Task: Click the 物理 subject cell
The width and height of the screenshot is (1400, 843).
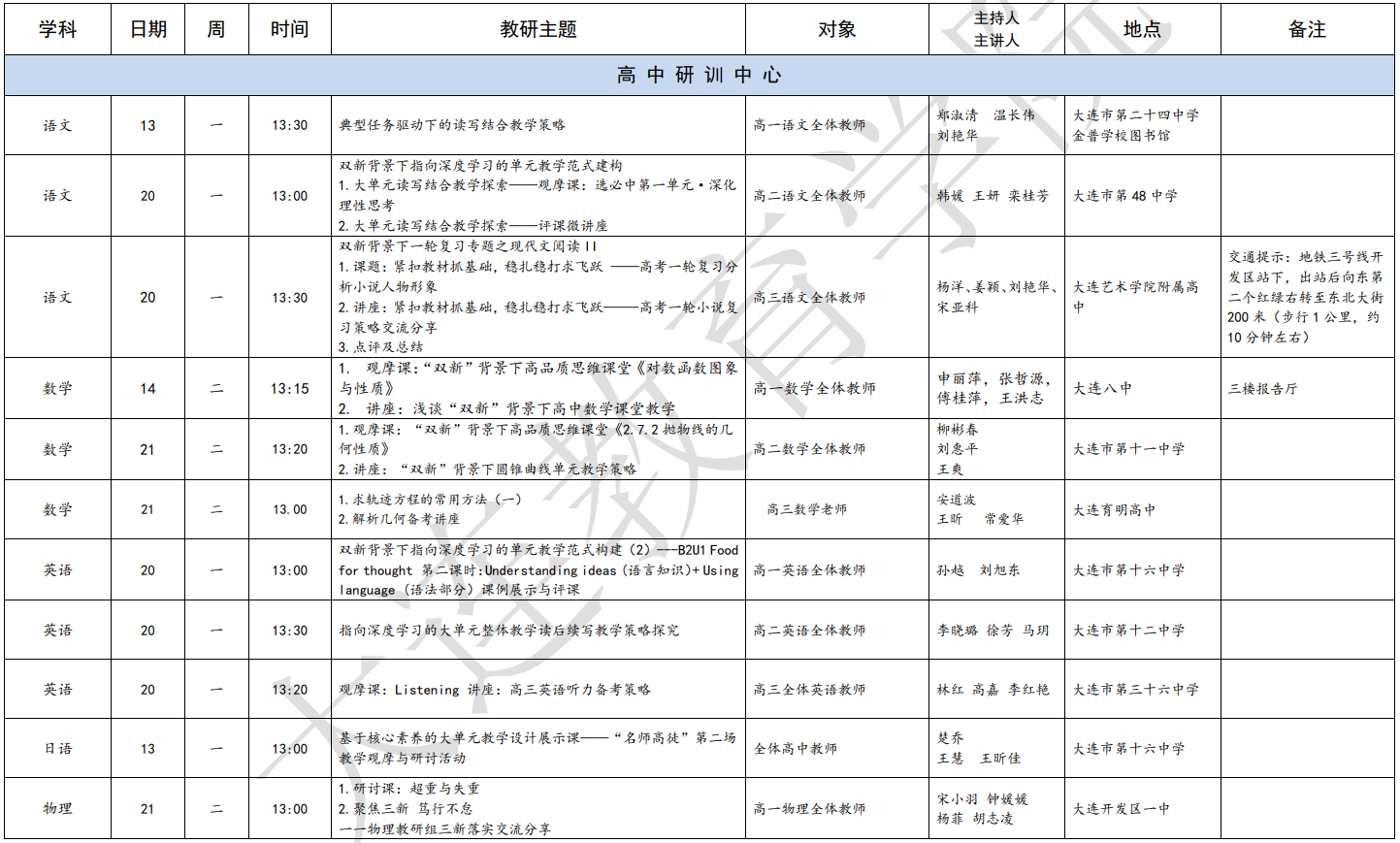Action: point(57,809)
